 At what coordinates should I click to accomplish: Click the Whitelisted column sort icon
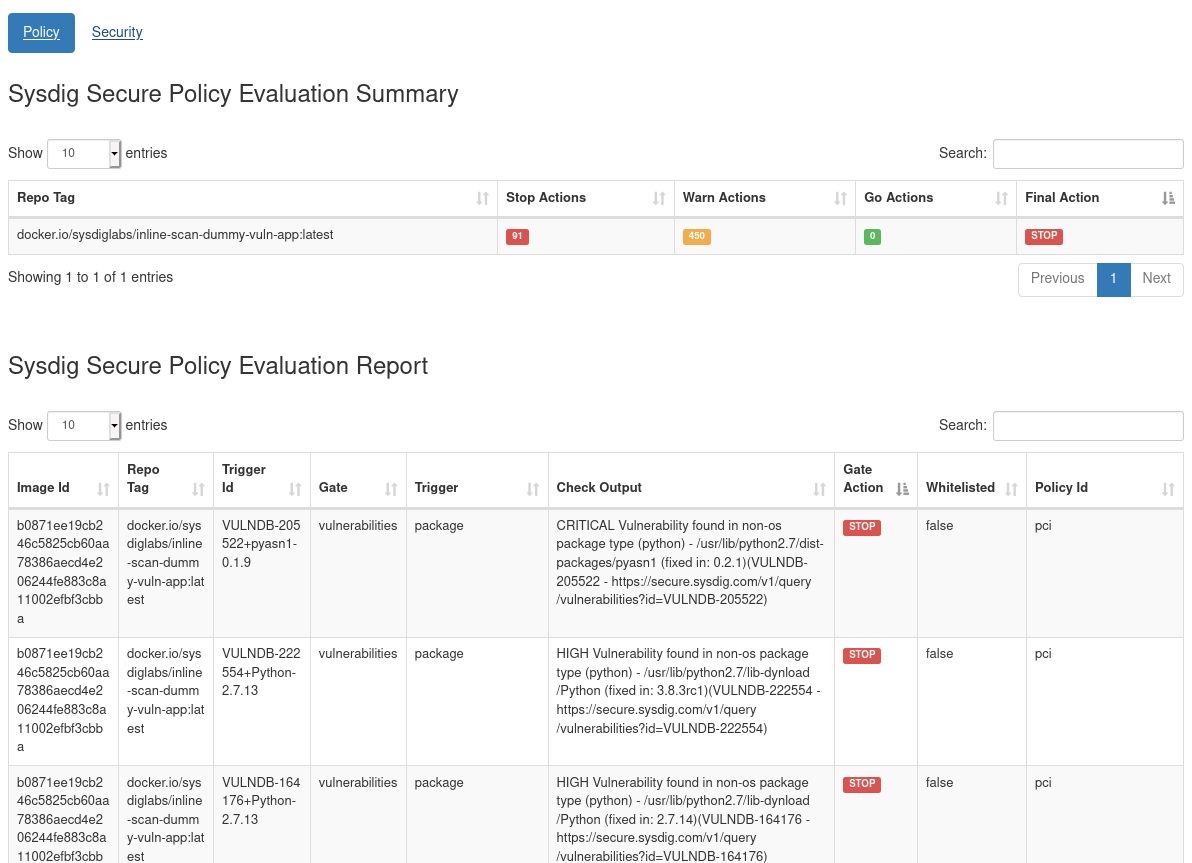(x=1011, y=488)
